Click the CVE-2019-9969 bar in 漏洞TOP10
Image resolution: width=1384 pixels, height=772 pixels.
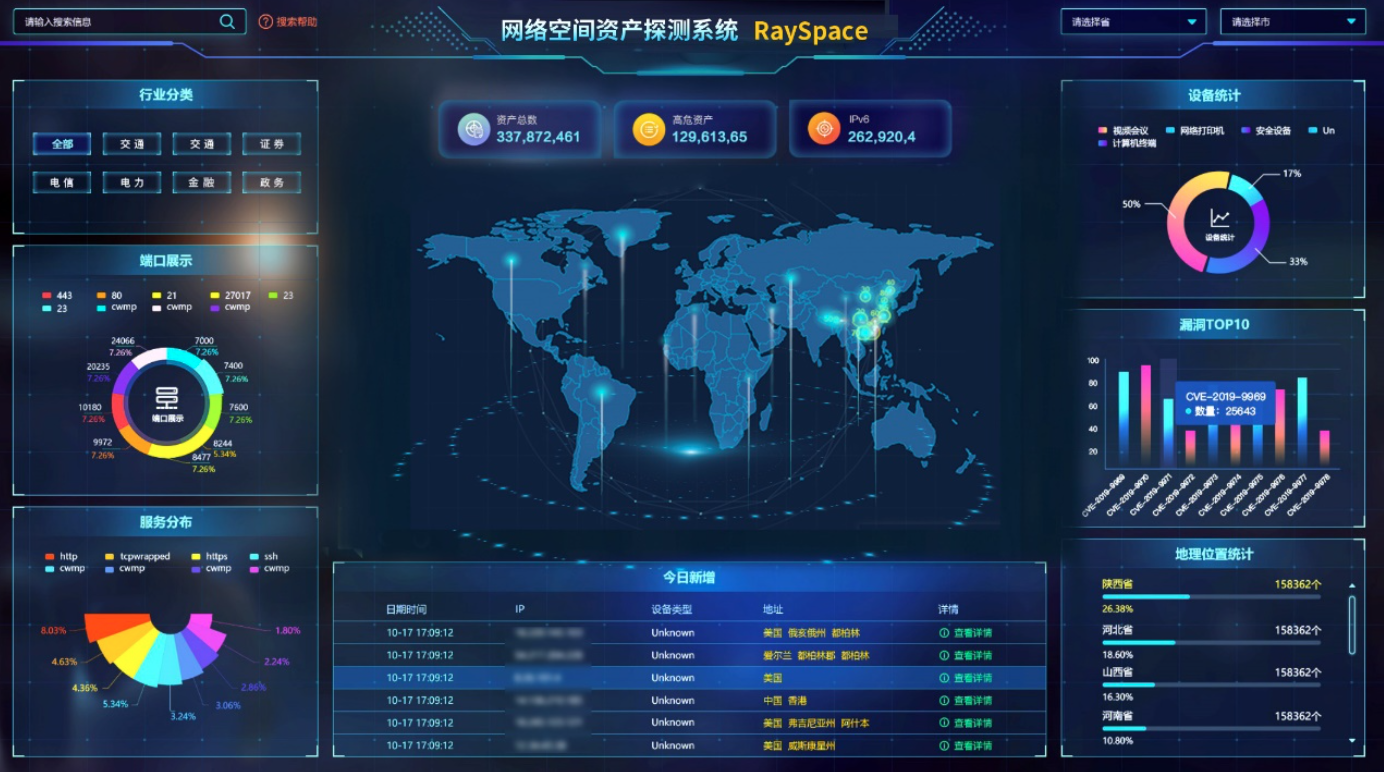tap(1123, 418)
